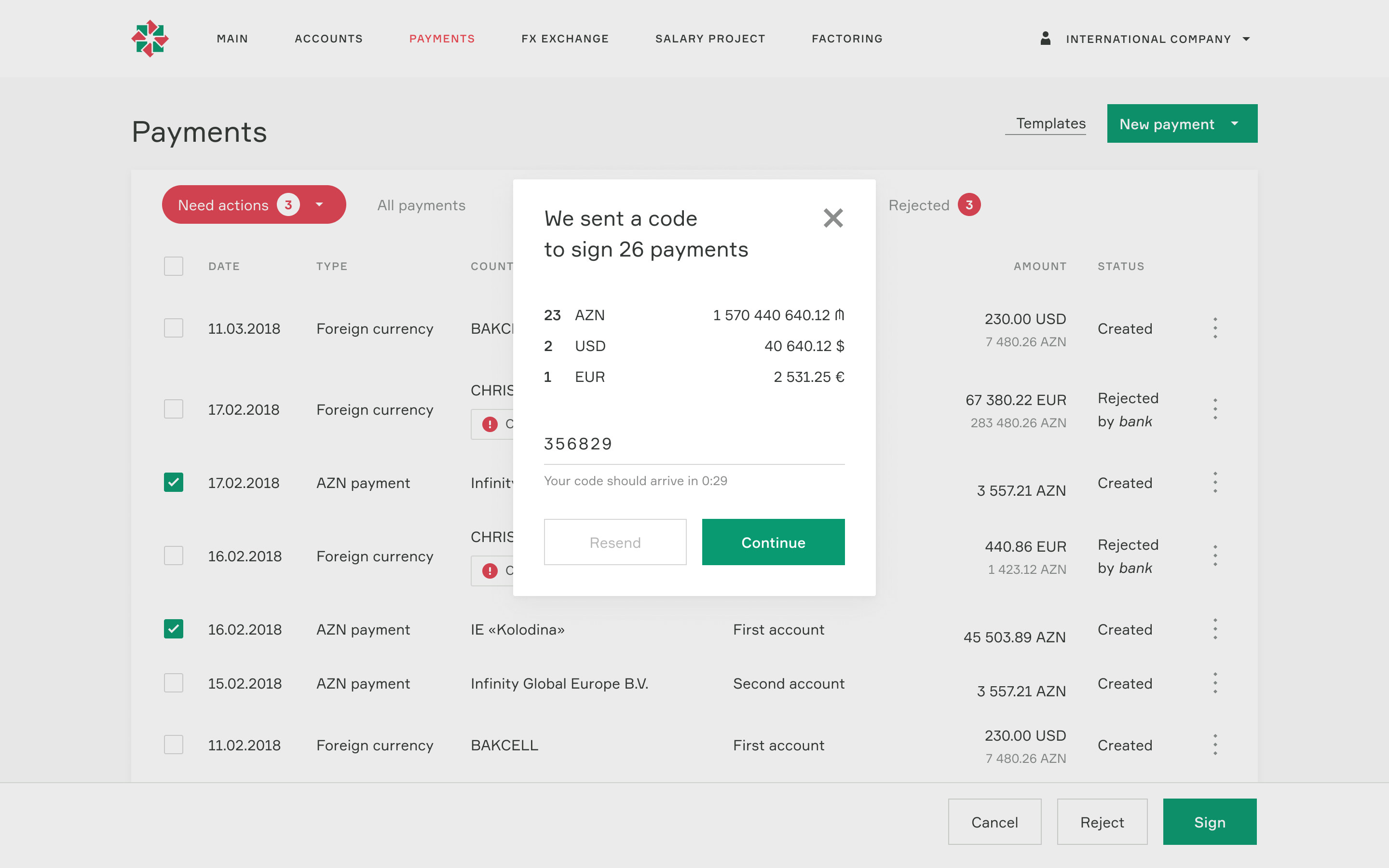The width and height of the screenshot is (1389, 868).
Task: Uncheck the 16.02.2018 IE «Kolodina» row
Action: click(173, 629)
